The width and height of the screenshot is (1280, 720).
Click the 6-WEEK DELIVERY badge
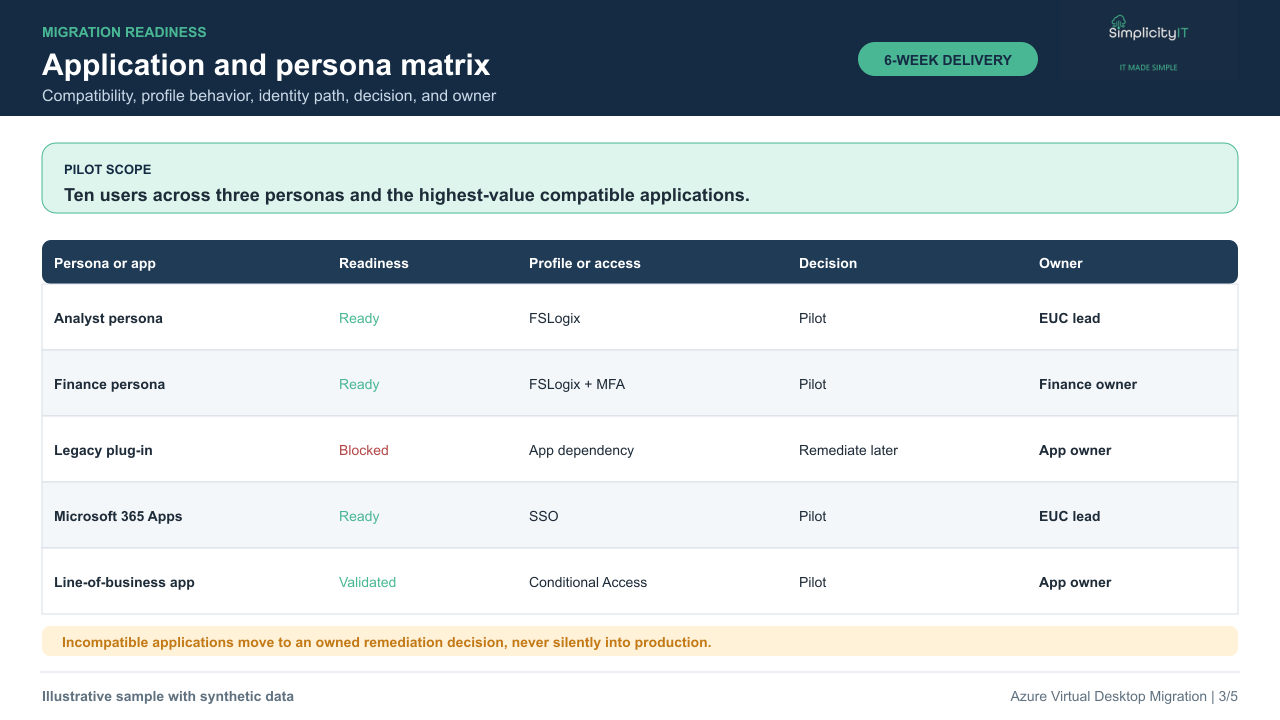coord(948,59)
